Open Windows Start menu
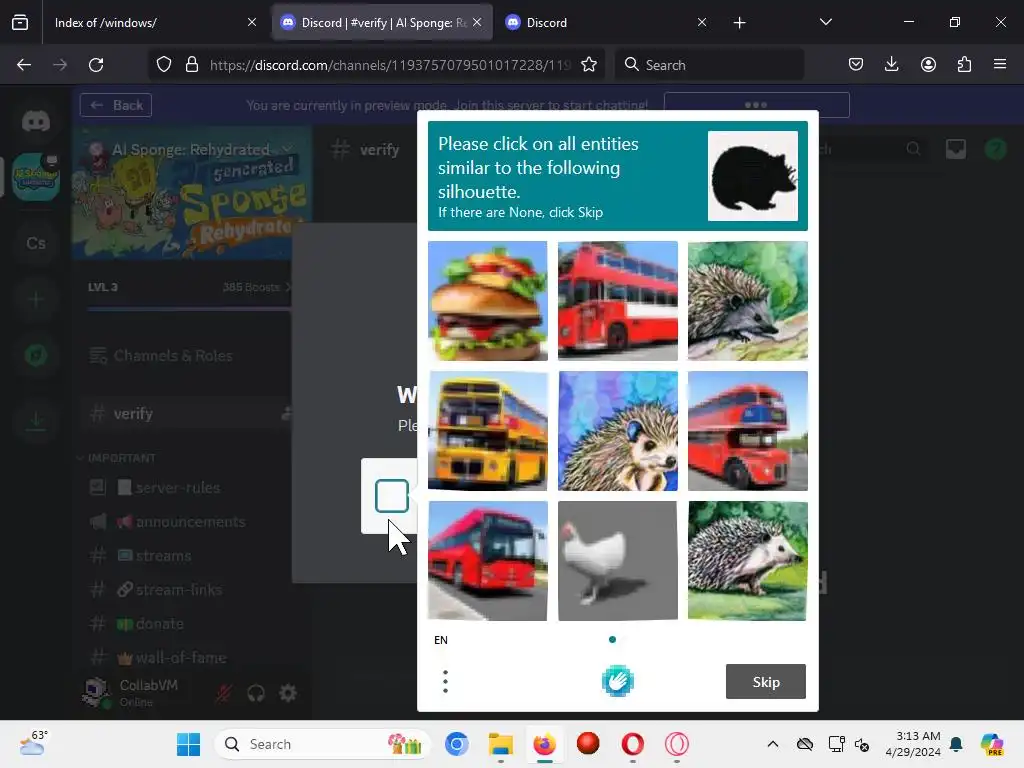Image resolution: width=1024 pixels, height=768 pixels. 189,744
